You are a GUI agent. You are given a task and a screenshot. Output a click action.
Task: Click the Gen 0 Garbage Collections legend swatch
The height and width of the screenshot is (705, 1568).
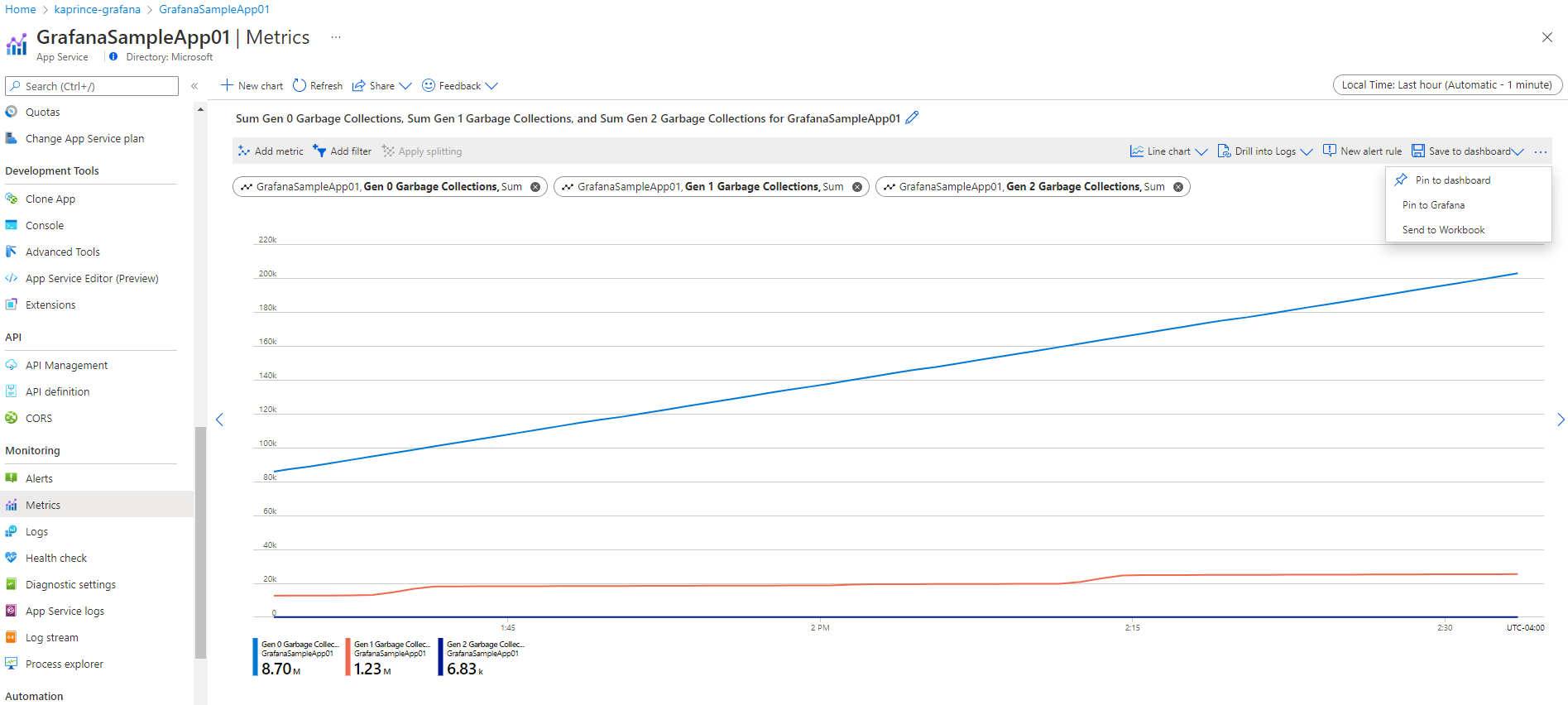[x=255, y=657]
